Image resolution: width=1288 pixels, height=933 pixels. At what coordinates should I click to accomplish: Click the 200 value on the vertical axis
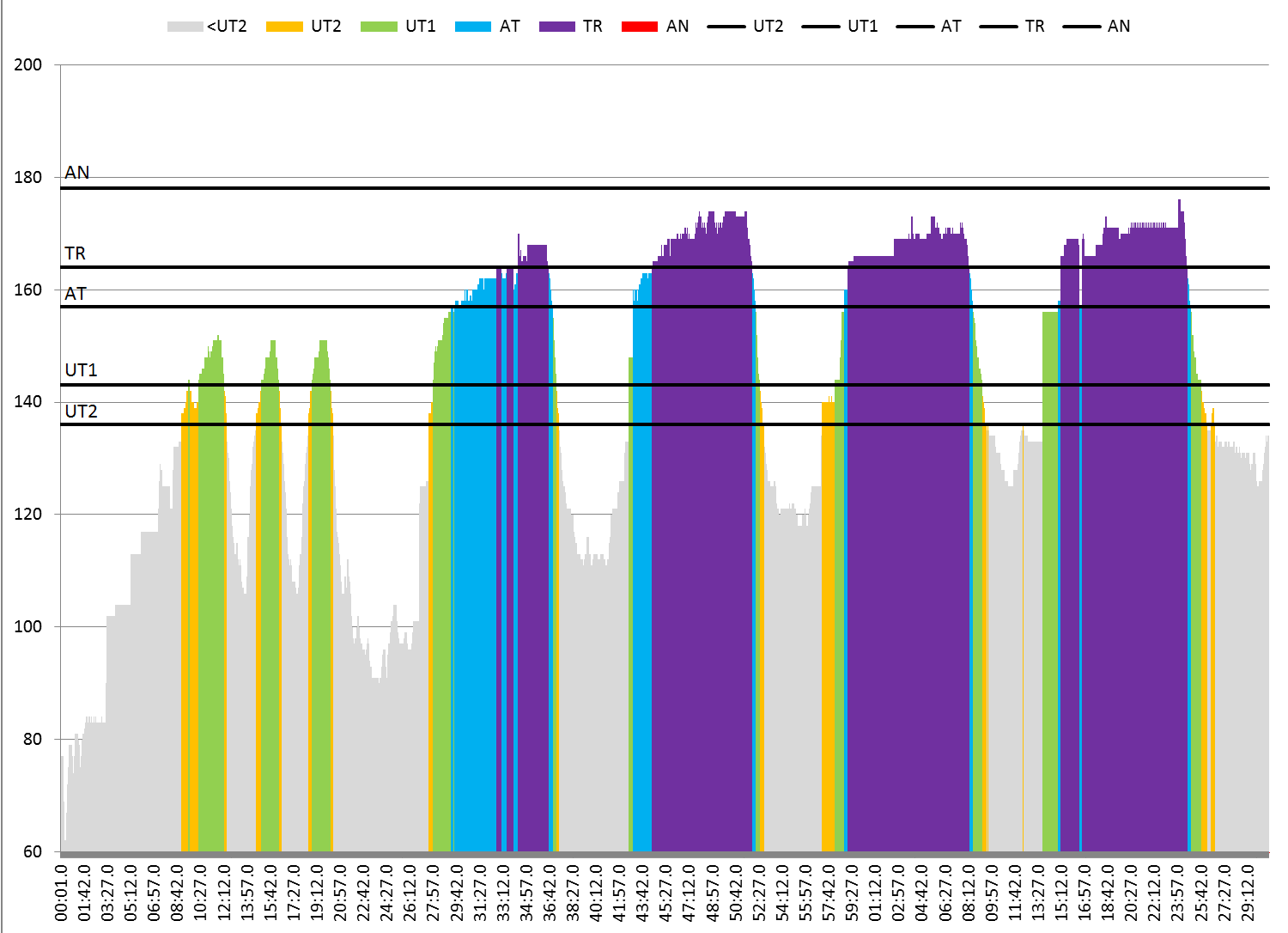pyautogui.click(x=28, y=65)
